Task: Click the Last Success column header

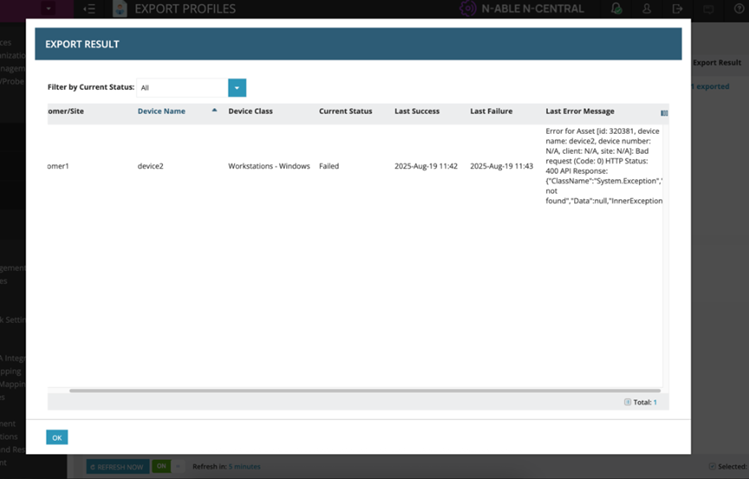Action: point(417,111)
